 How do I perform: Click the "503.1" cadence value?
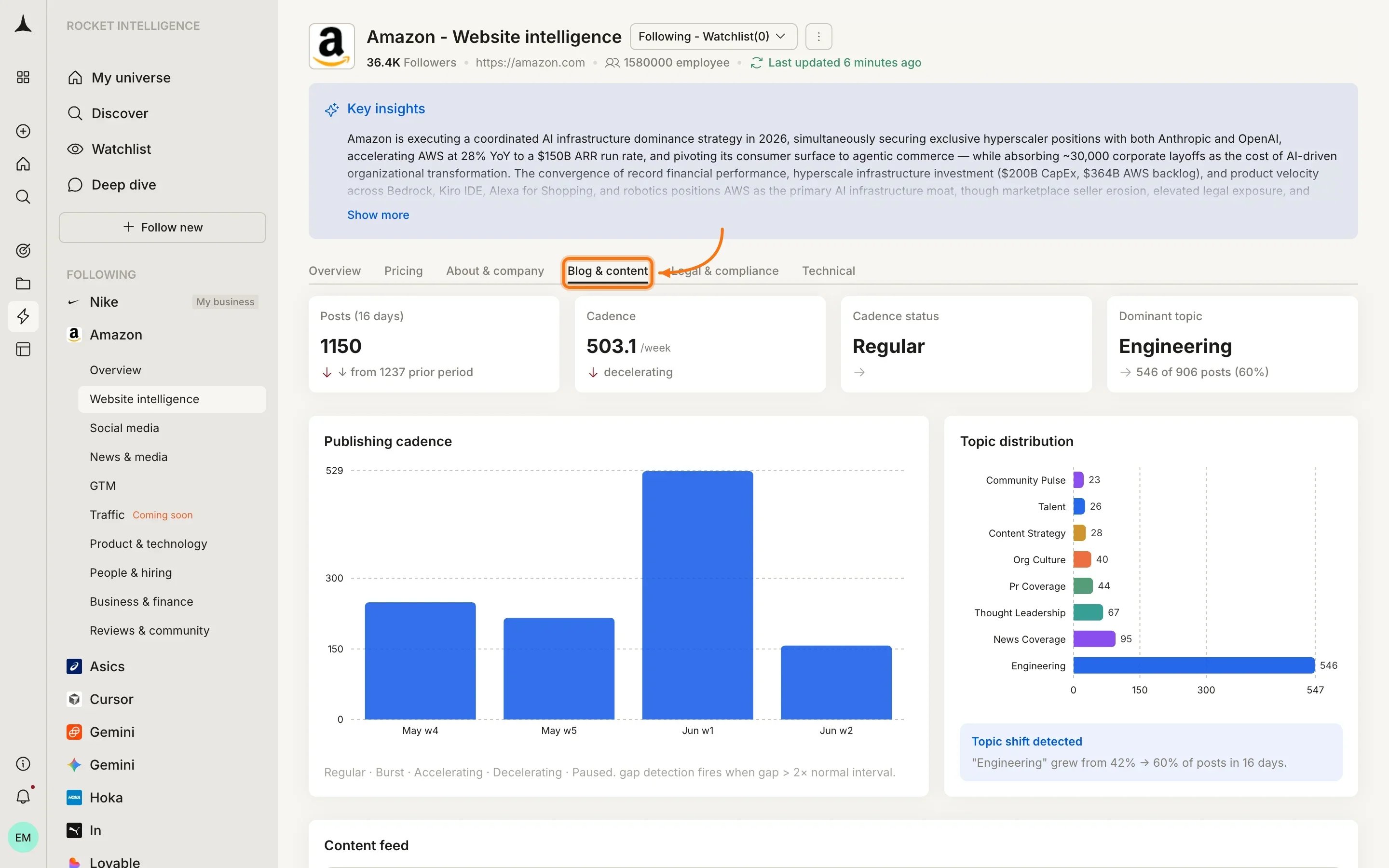coord(611,346)
